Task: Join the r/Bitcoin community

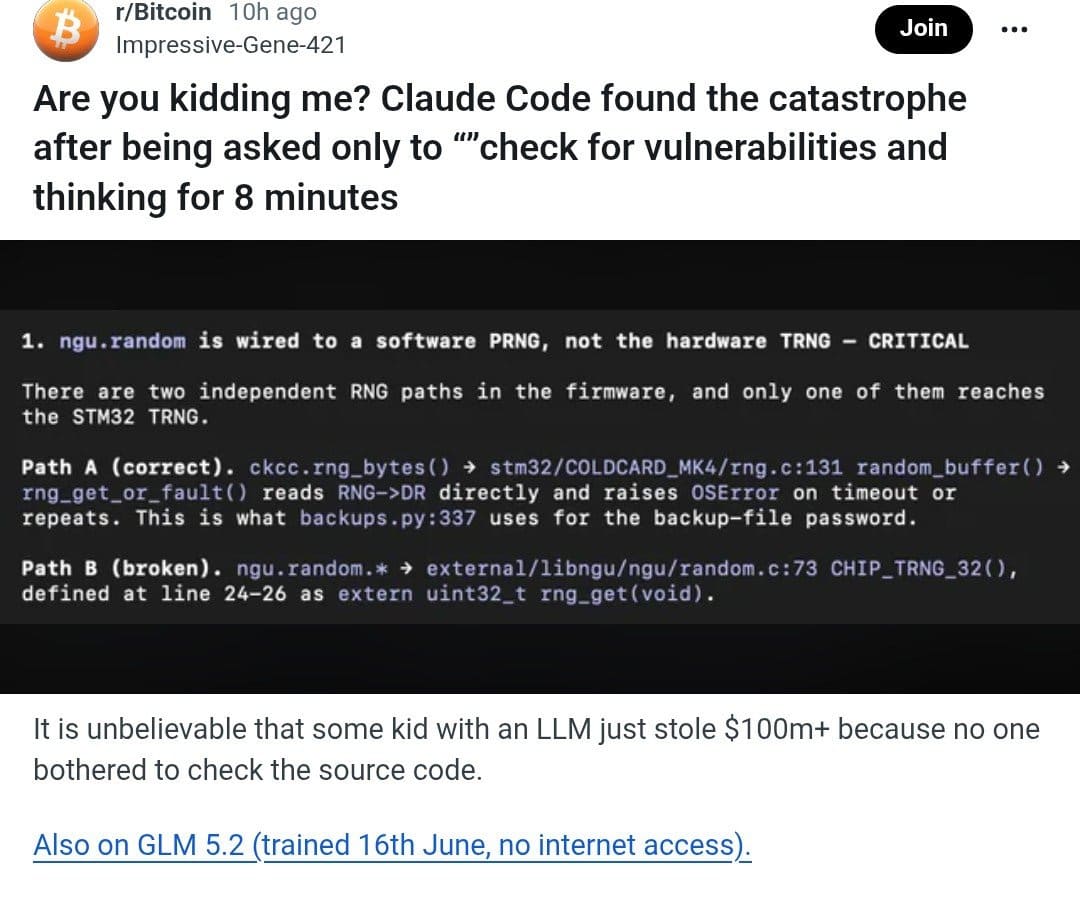Action: [x=924, y=29]
